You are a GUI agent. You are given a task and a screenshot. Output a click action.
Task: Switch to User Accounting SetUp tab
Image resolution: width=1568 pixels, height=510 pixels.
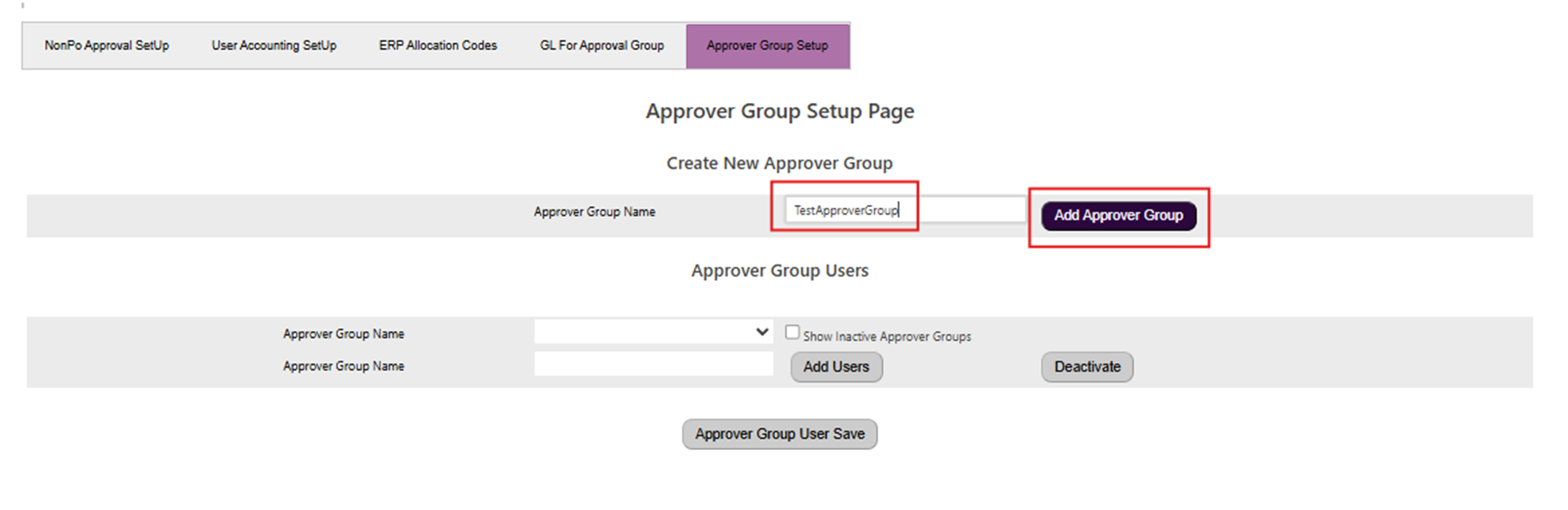pyautogui.click(x=274, y=46)
